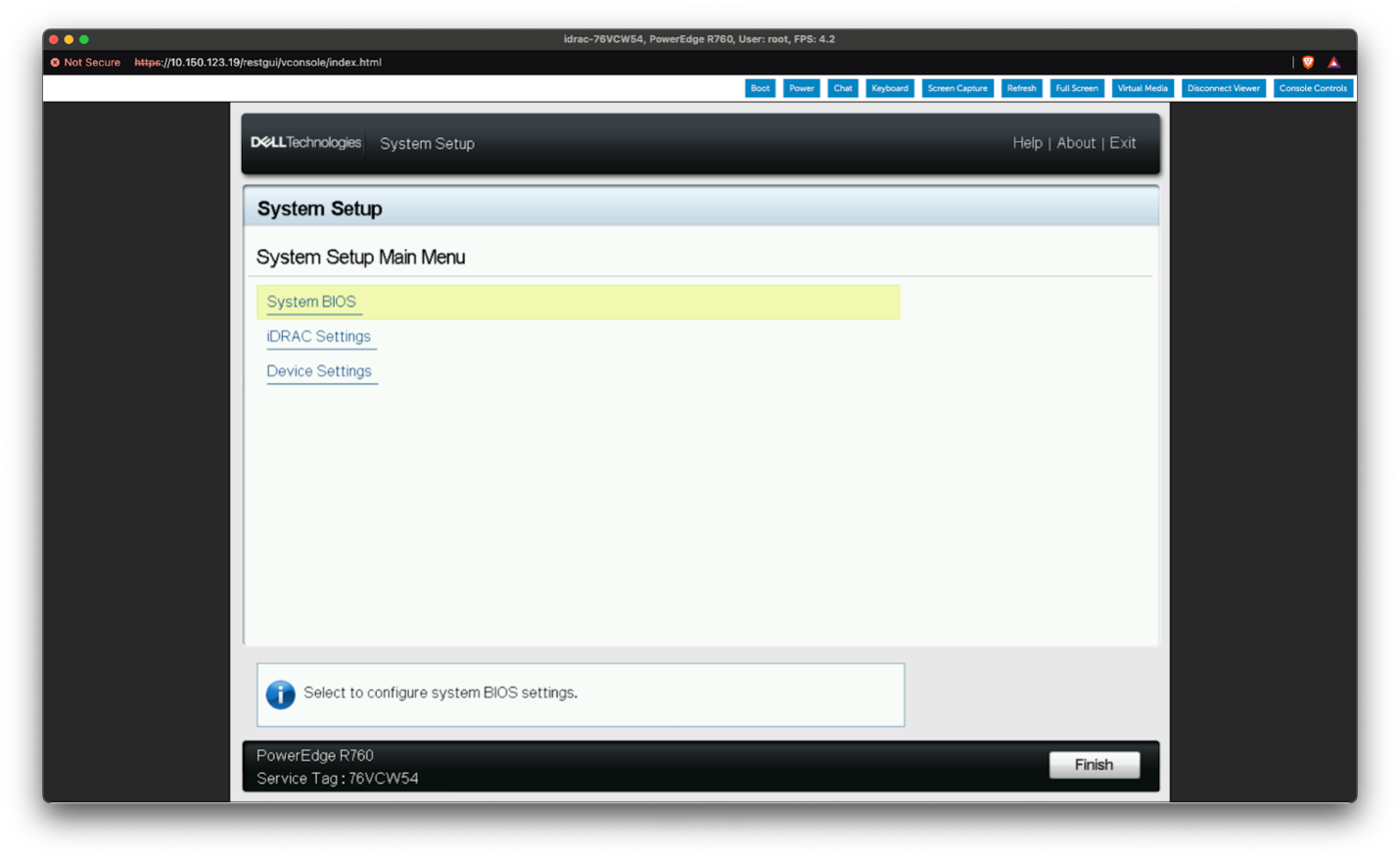Open the Chat window
Viewport: 1400px width, 862px height.
click(x=842, y=88)
